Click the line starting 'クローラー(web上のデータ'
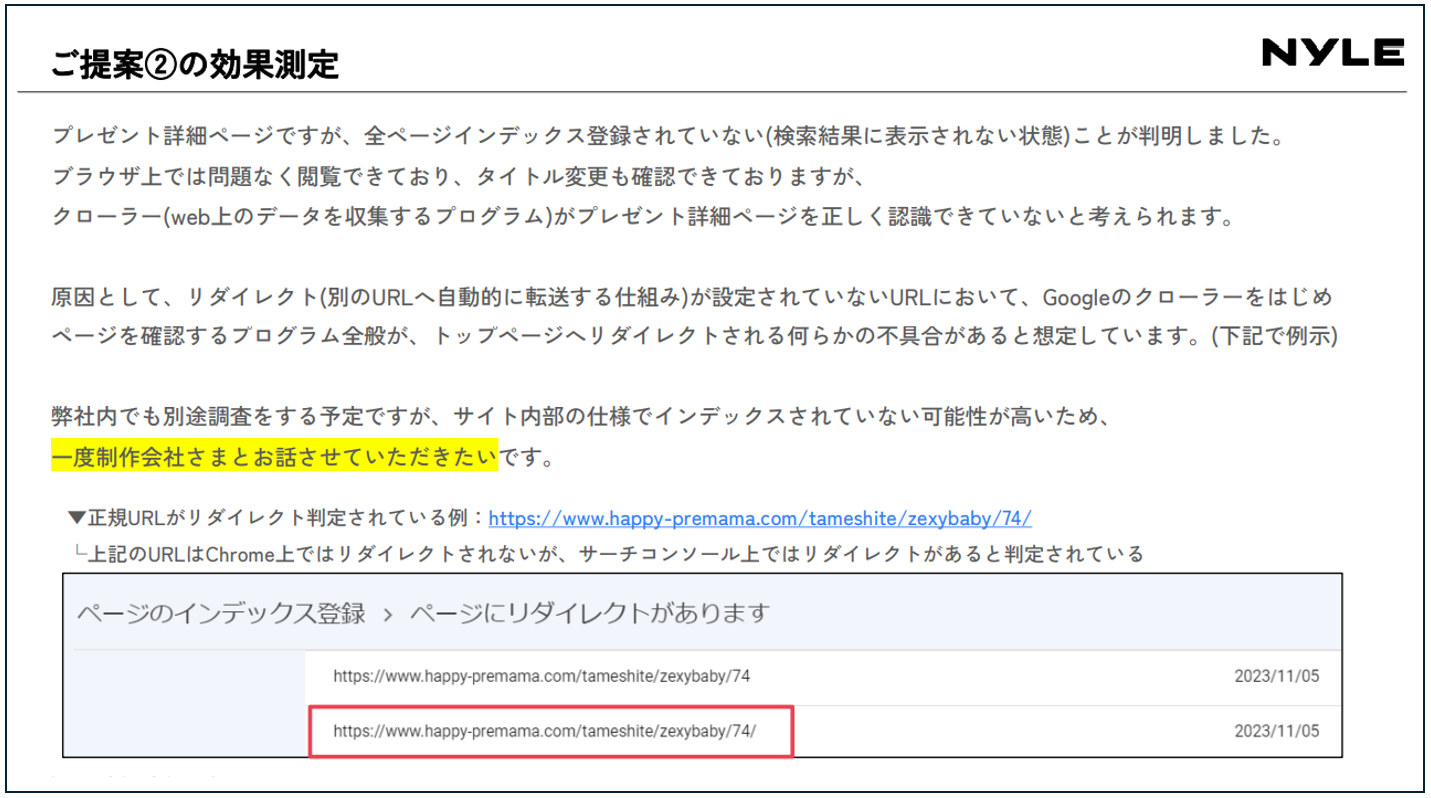The image size is (1431, 798). click(644, 216)
